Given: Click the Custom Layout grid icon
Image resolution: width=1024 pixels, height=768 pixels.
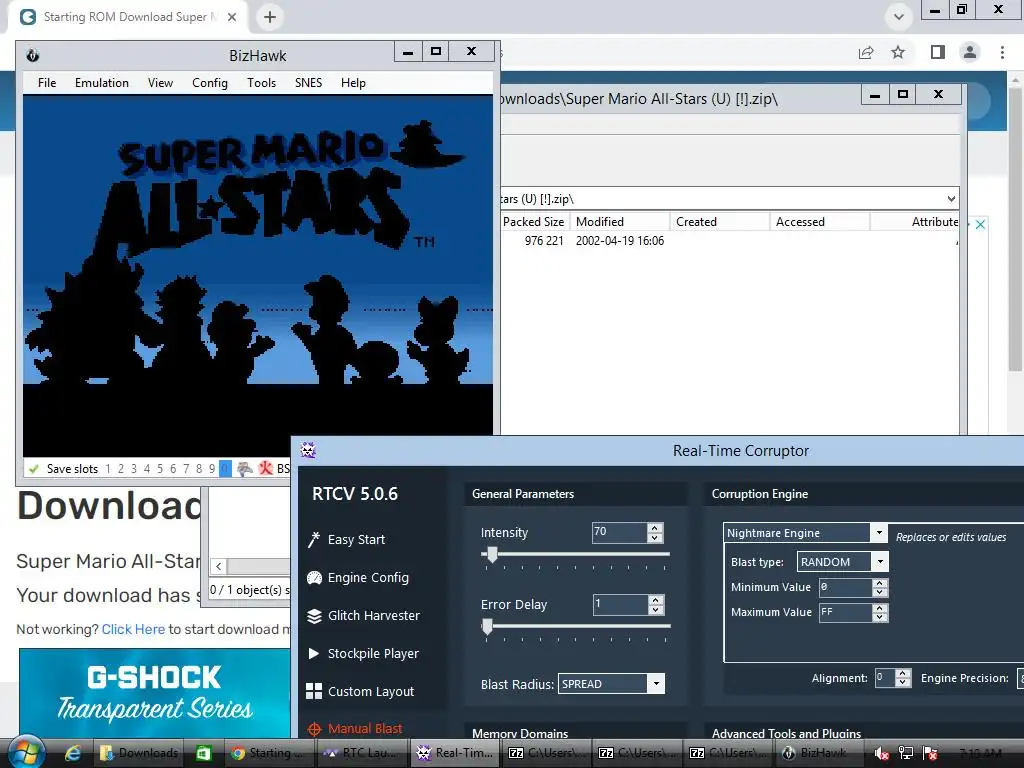Looking at the screenshot, I should (x=314, y=691).
